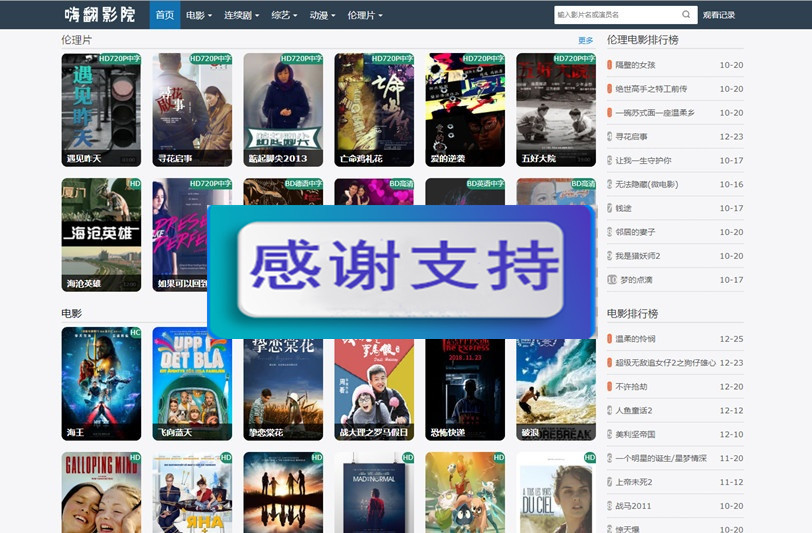Image resolution: width=812 pixels, height=533 pixels.
Task: Click 邻居的妻子 ranking entry
Action: 635,232
